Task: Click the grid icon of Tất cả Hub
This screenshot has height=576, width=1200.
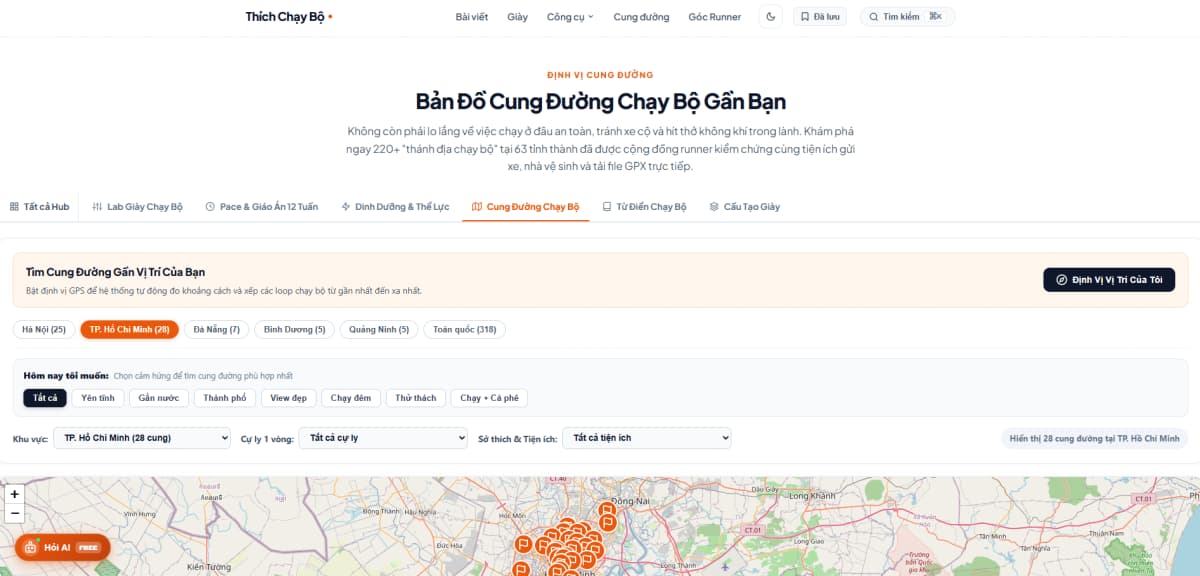Action: click(x=14, y=207)
